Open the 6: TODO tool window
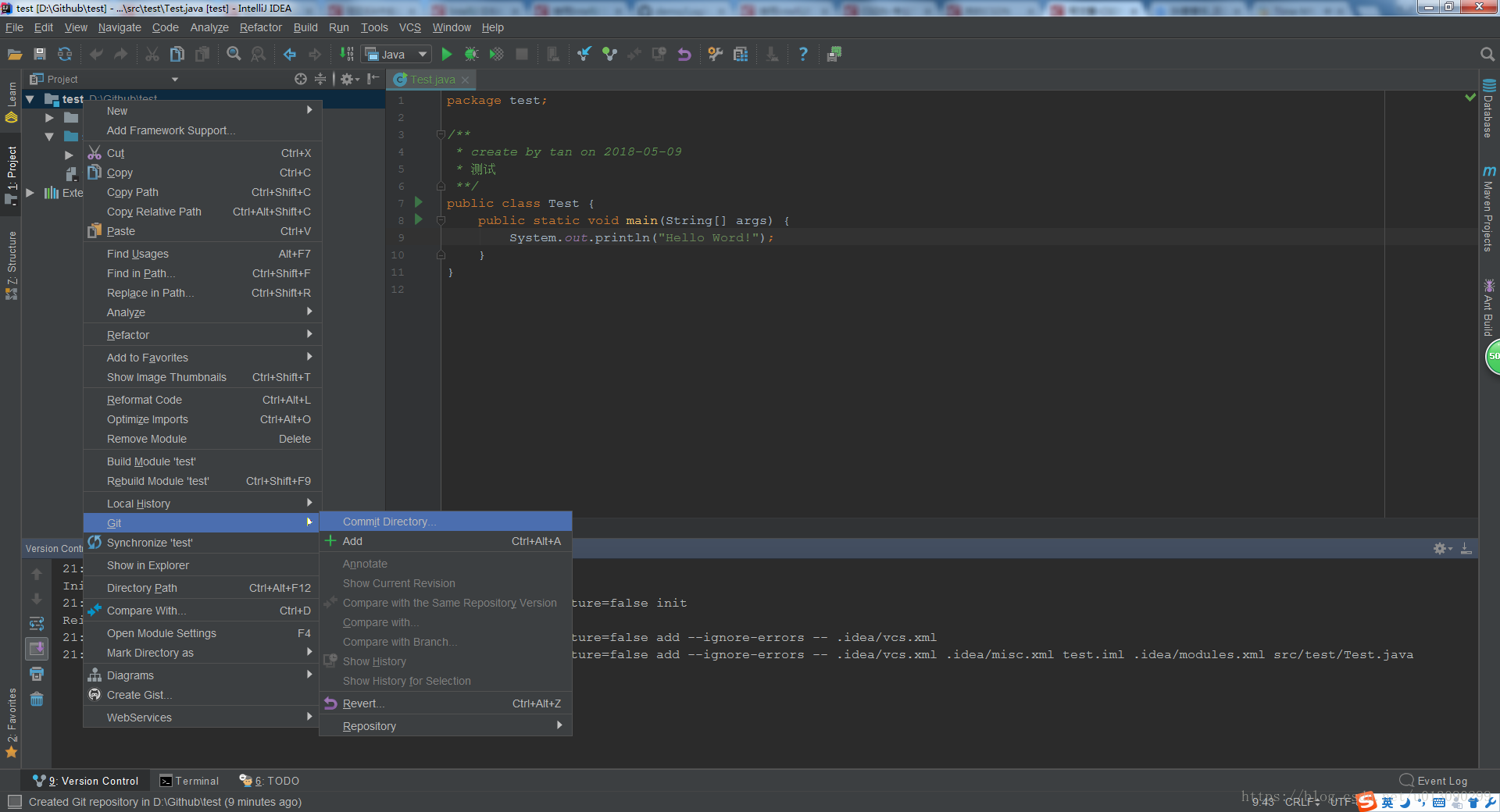Image resolution: width=1500 pixels, height=812 pixels. [x=270, y=781]
